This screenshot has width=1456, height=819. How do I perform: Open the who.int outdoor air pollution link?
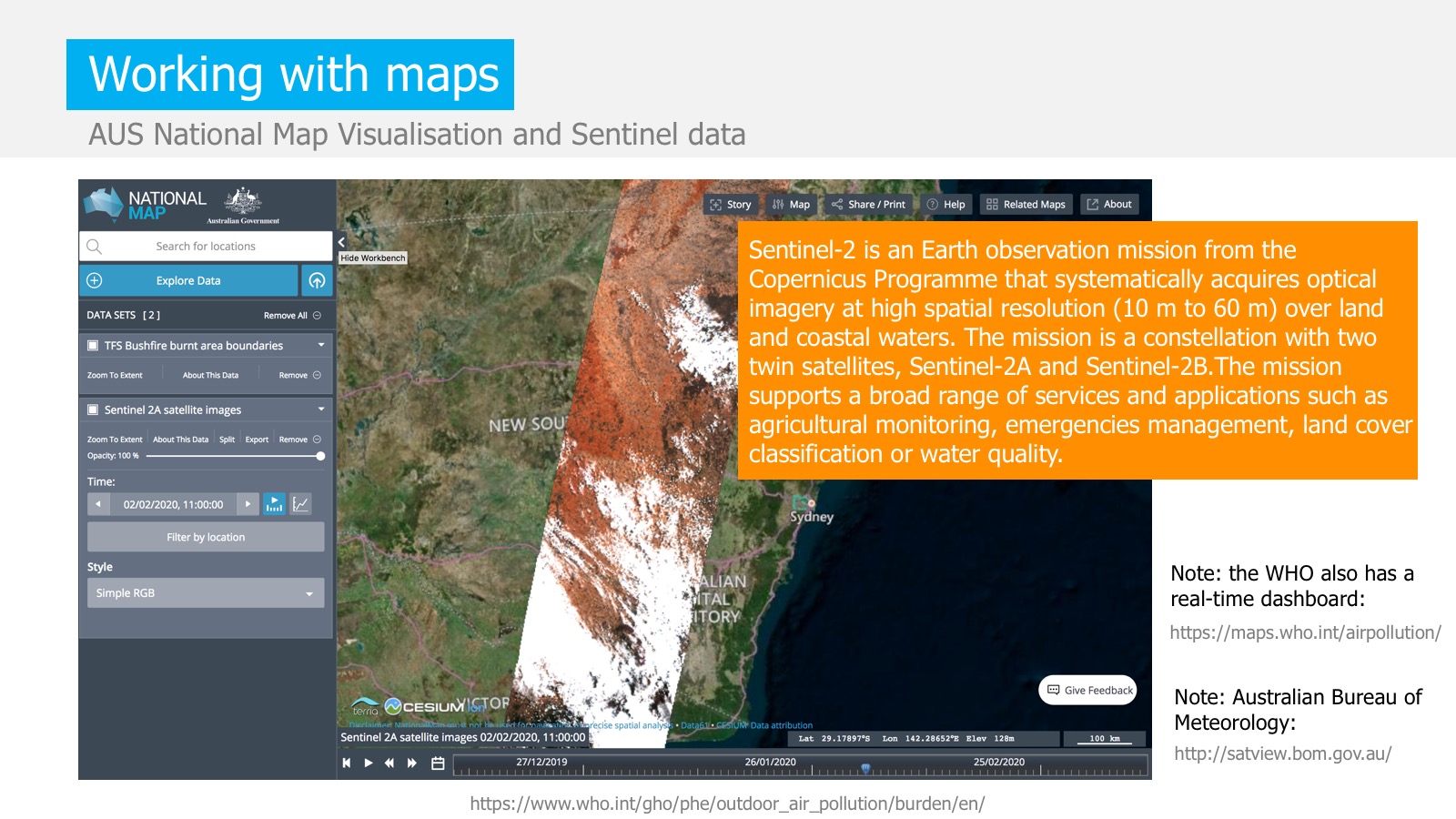727,804
